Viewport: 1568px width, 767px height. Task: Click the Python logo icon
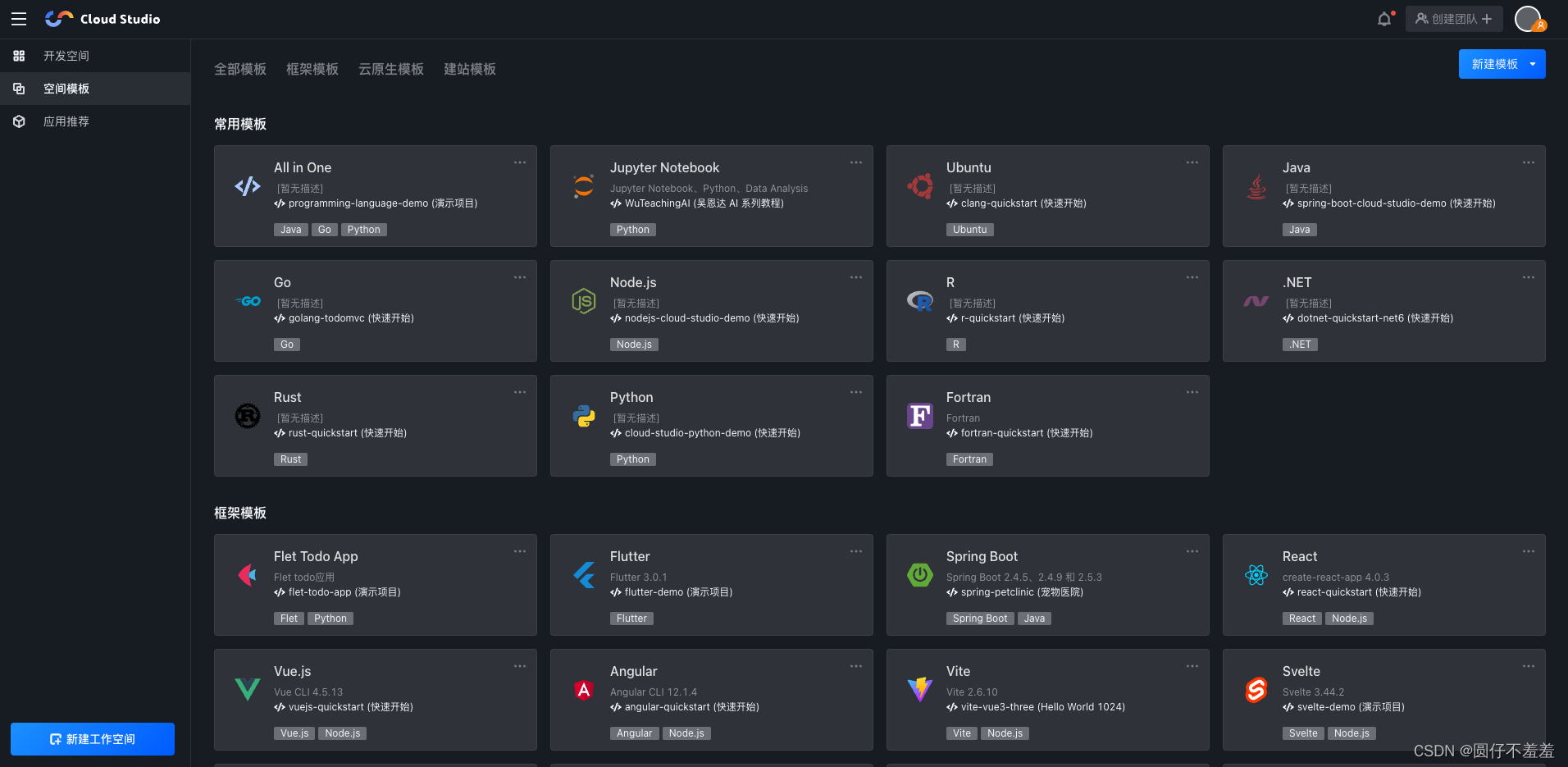[584, 416]
